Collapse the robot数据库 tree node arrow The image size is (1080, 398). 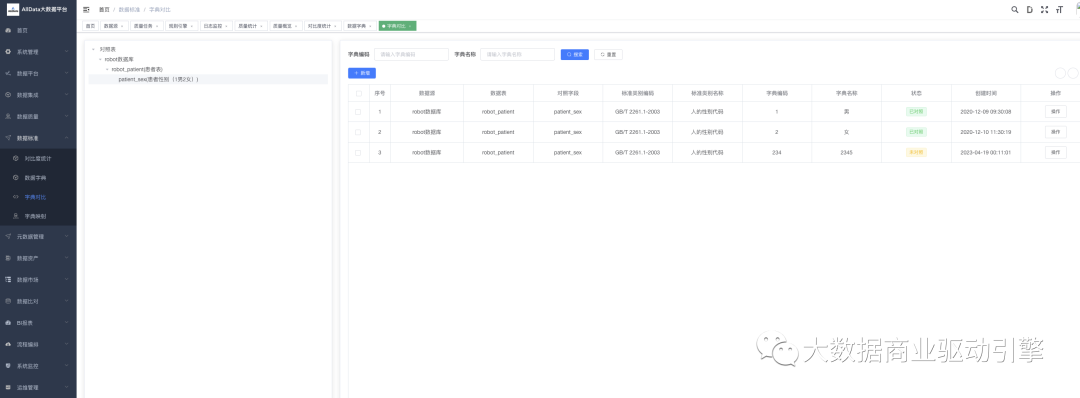point(100,59)
